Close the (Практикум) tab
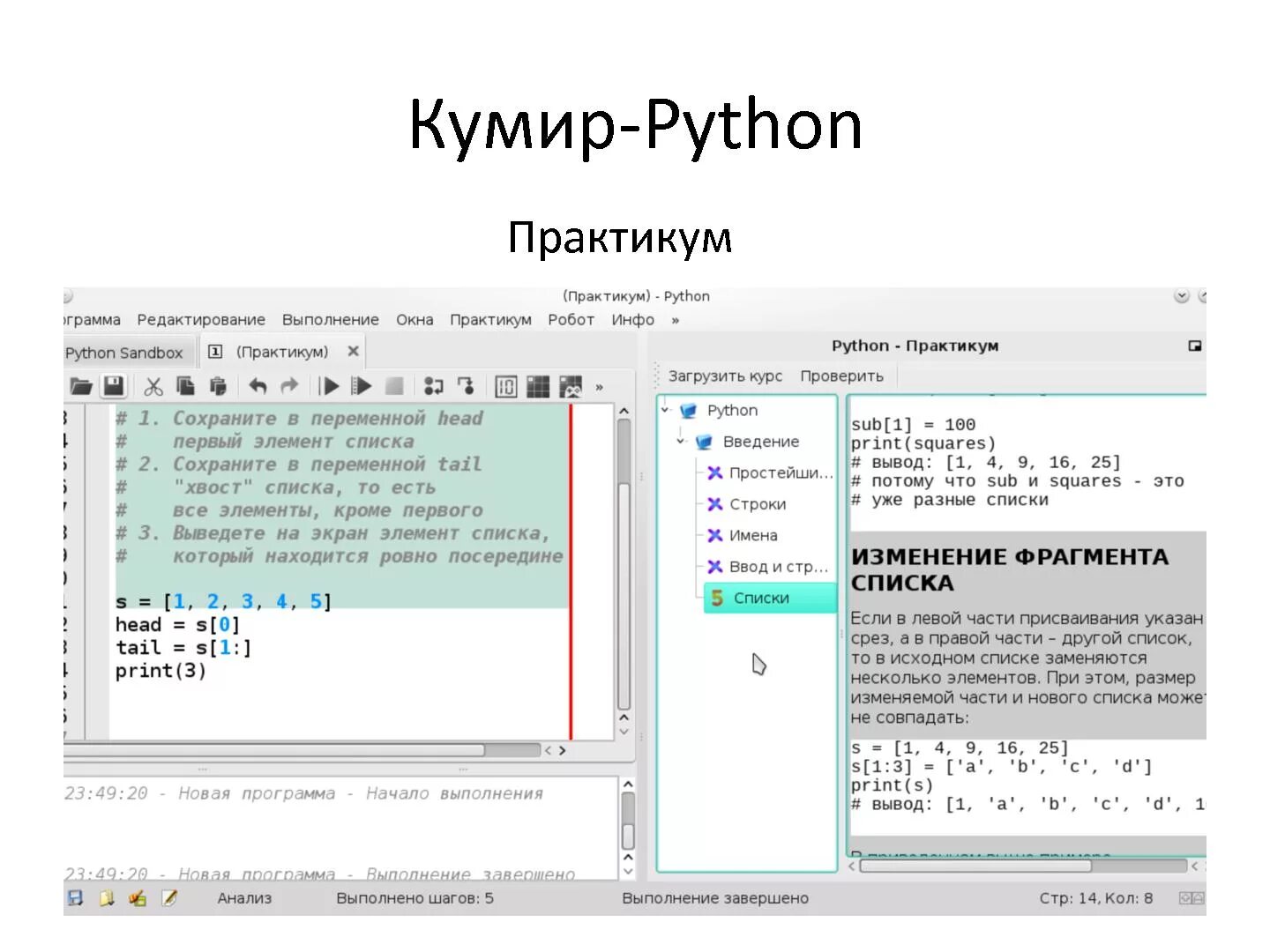This screenshot has width=1270, height=952. click(x=353, y=351)
